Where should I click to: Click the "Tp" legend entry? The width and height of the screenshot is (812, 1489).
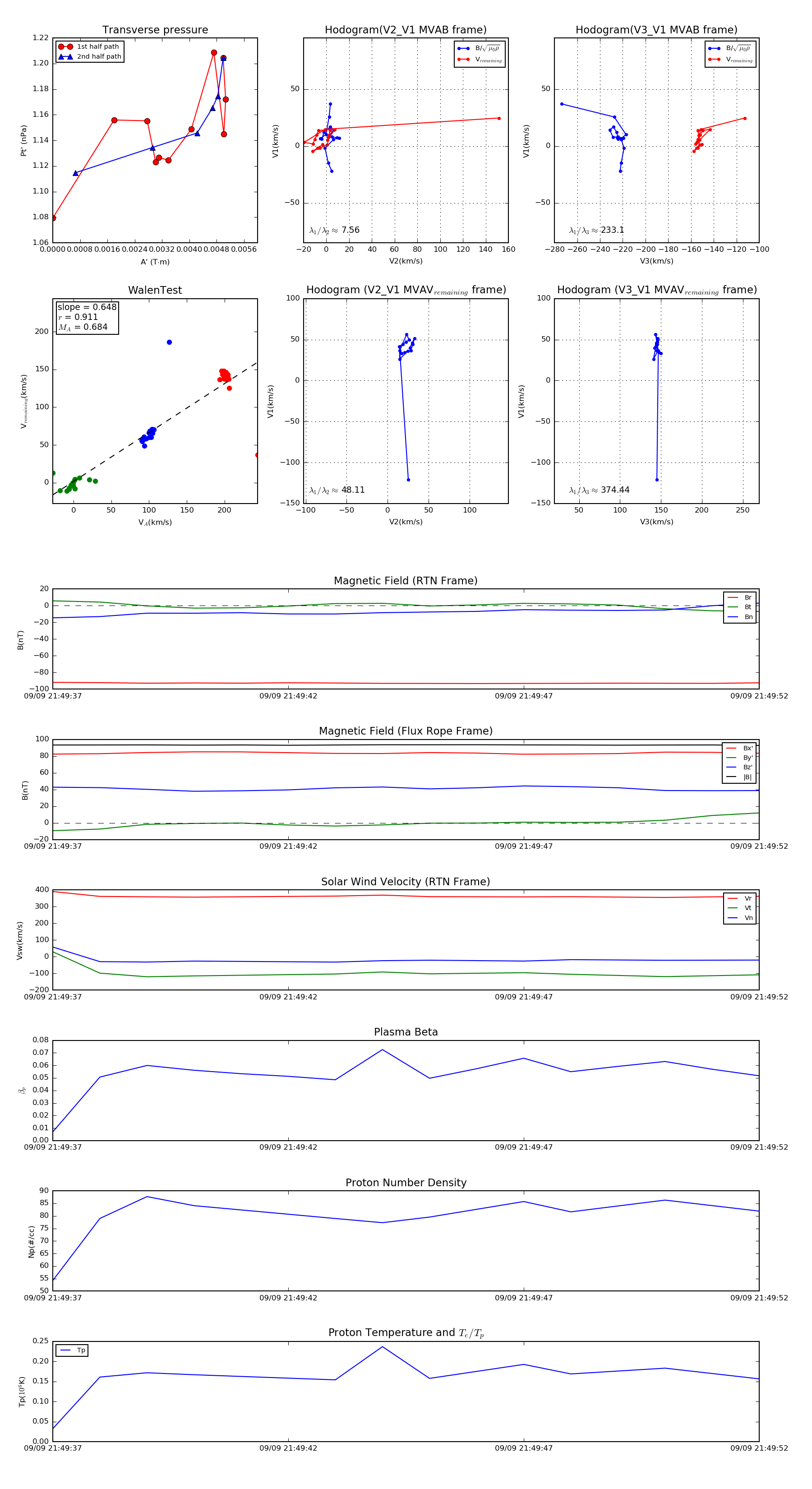[72, 1350]
